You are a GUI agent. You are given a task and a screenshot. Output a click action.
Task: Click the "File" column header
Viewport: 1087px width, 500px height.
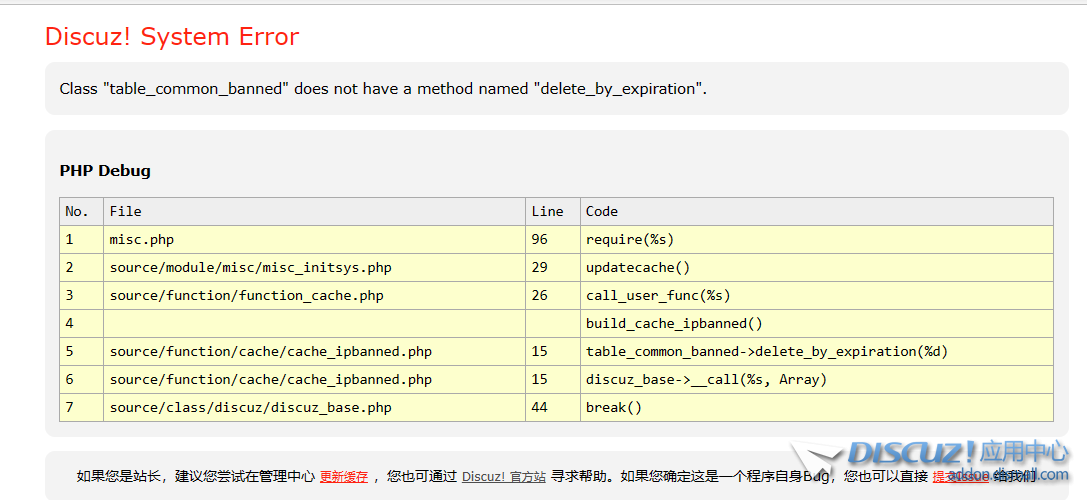coord(126,212)
